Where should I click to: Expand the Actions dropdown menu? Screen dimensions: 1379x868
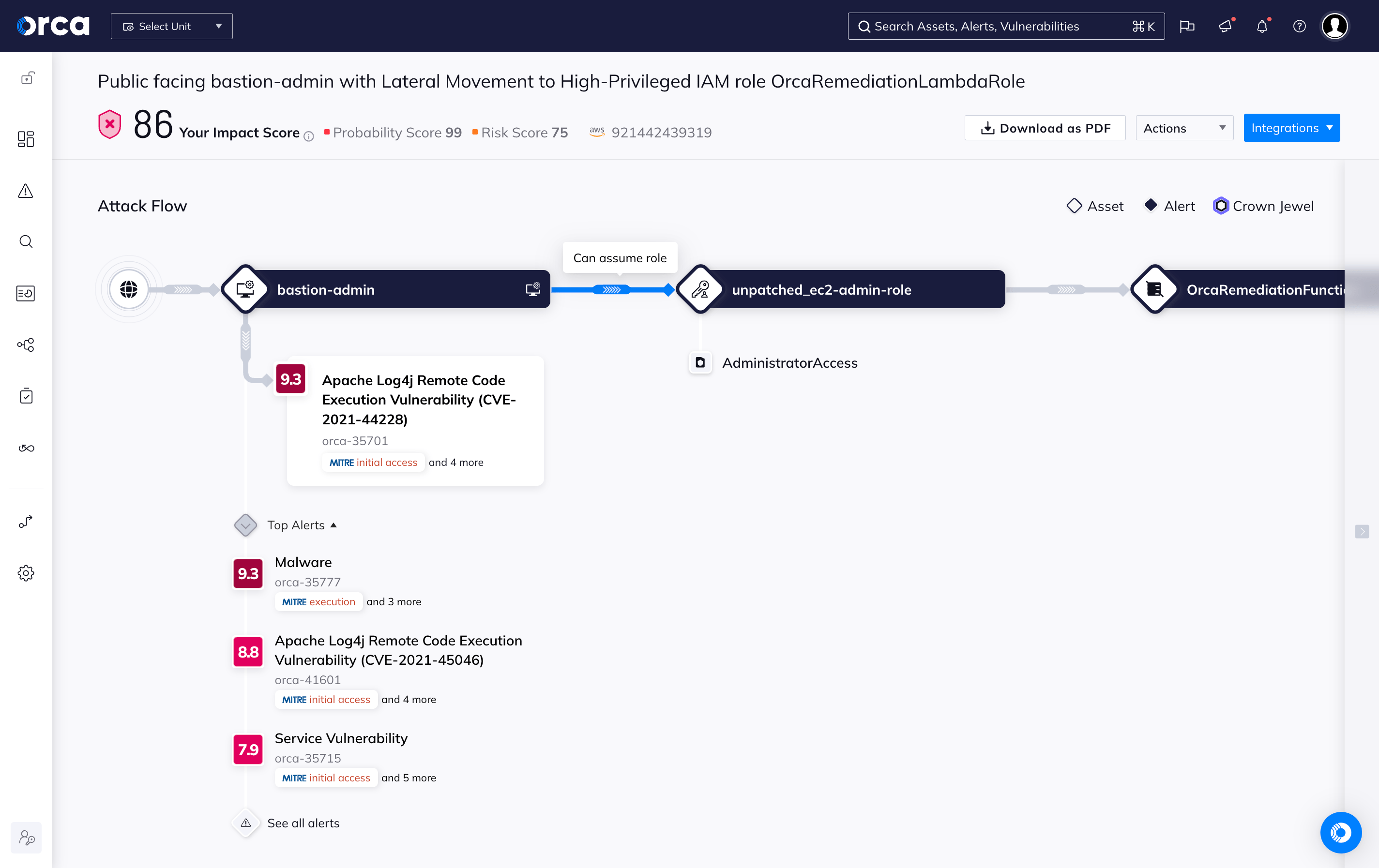[1184, 128]
